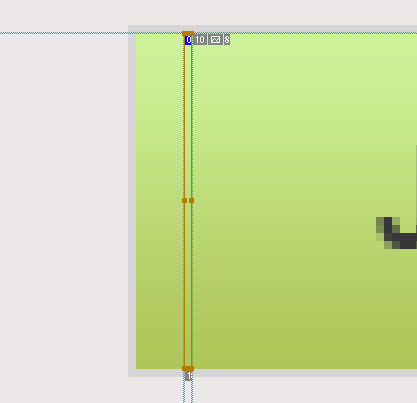417x403 pixels.
Task: Click the right middle orange slice handle
Action: [x=191, y=200]
